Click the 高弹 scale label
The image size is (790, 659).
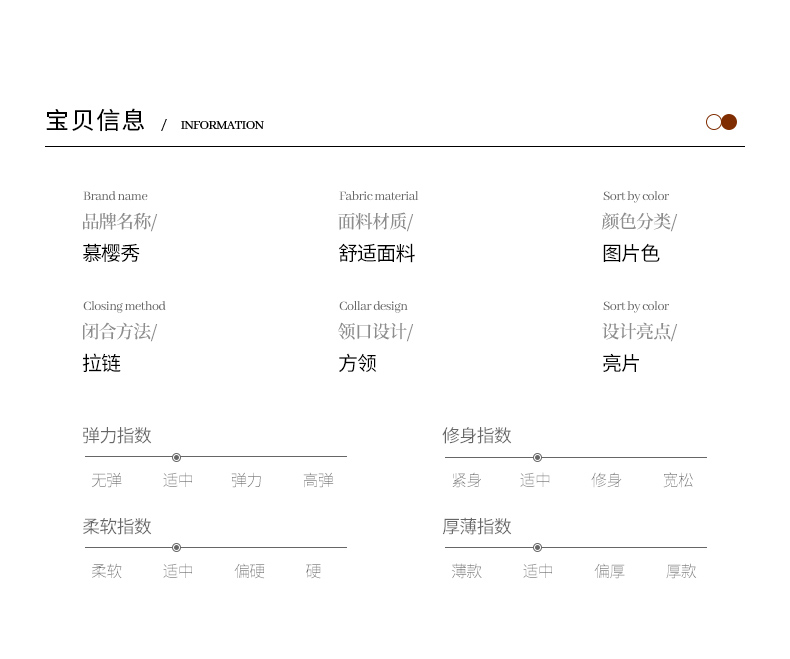coord(318,480)
